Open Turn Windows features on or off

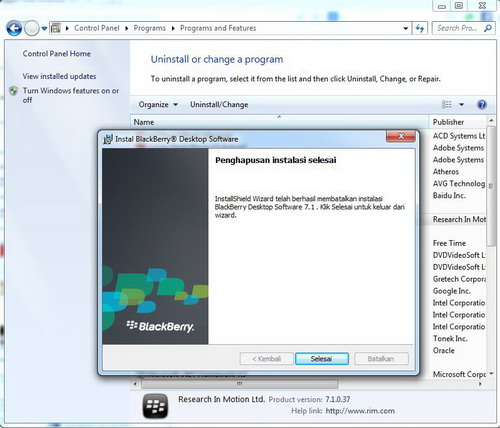71,95
